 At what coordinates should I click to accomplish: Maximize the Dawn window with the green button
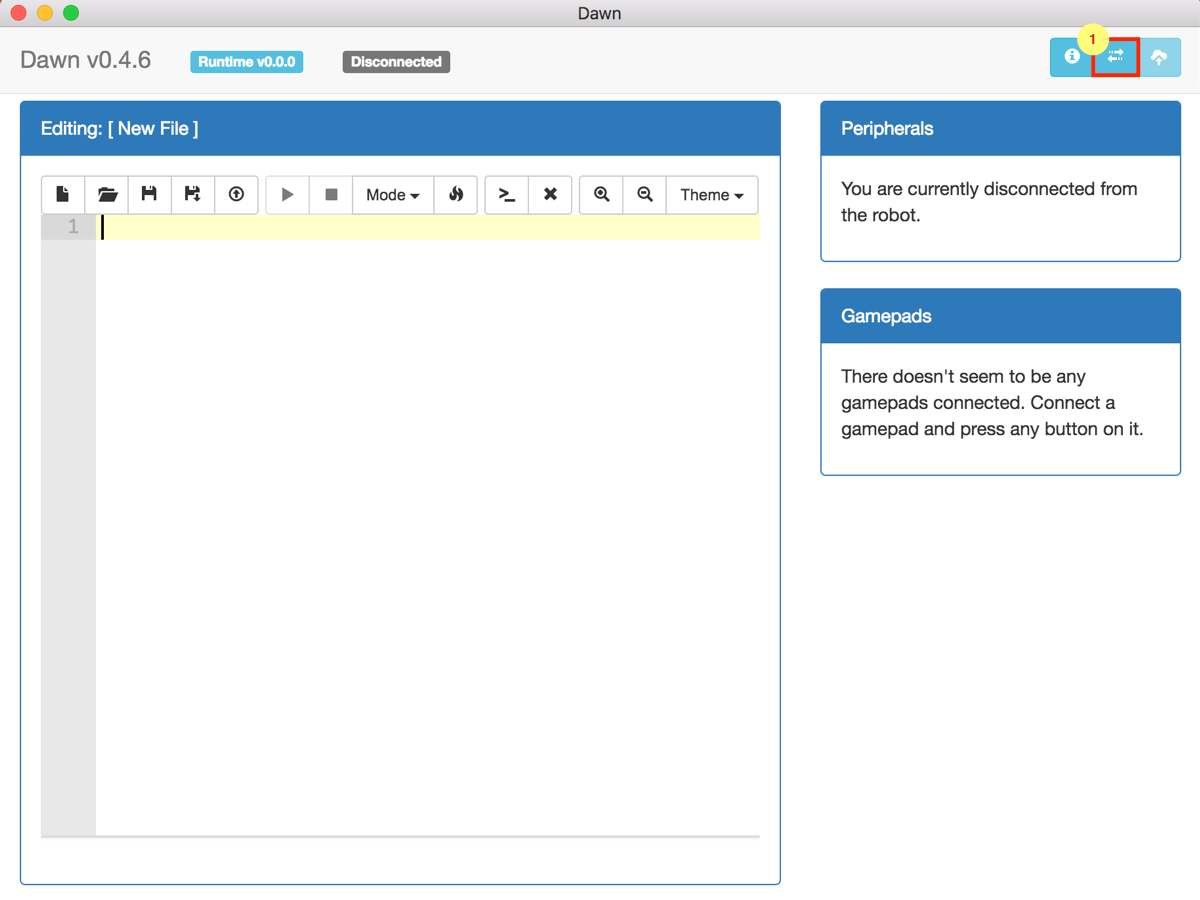point(71,13)
